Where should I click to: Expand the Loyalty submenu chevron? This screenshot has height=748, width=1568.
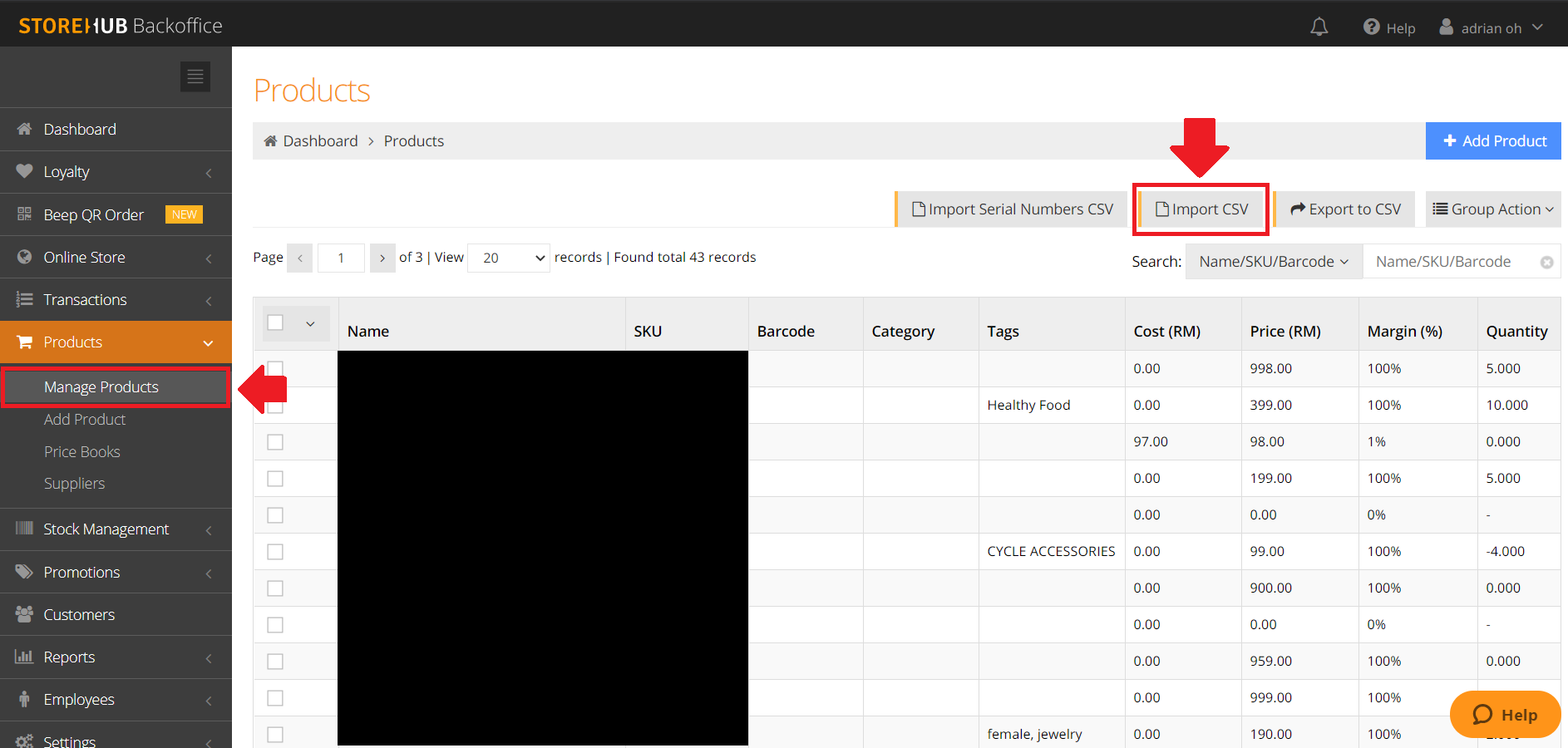pyautogui.click(x=209, y=173)
